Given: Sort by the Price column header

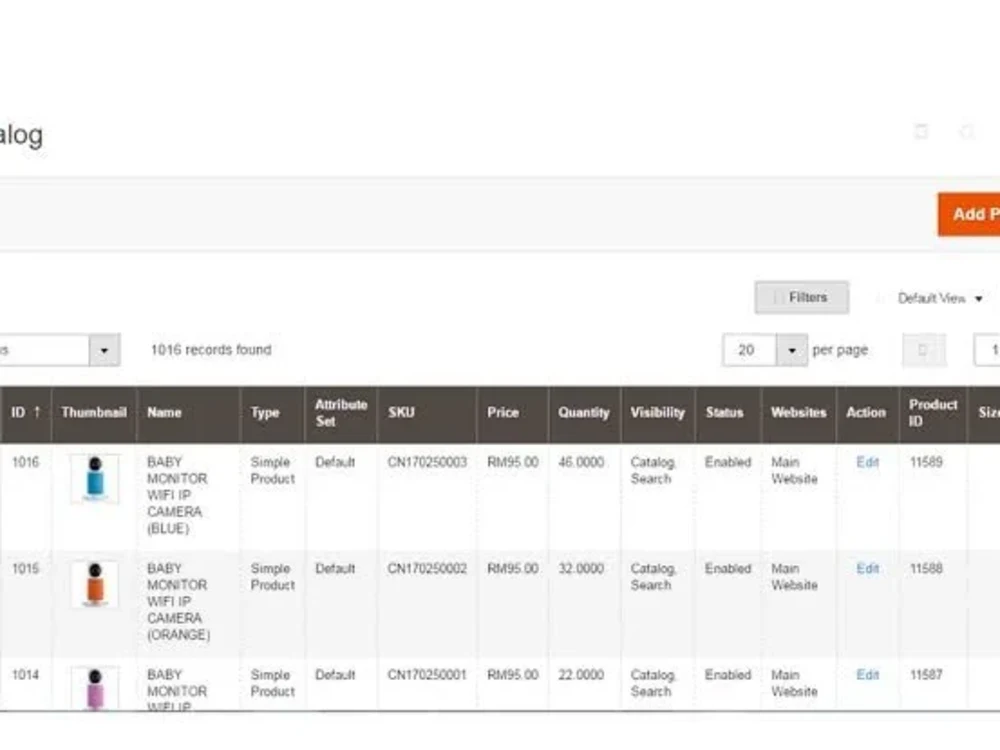Looking at the screenshot, I should pyautogui.click(x=513, y=413).
